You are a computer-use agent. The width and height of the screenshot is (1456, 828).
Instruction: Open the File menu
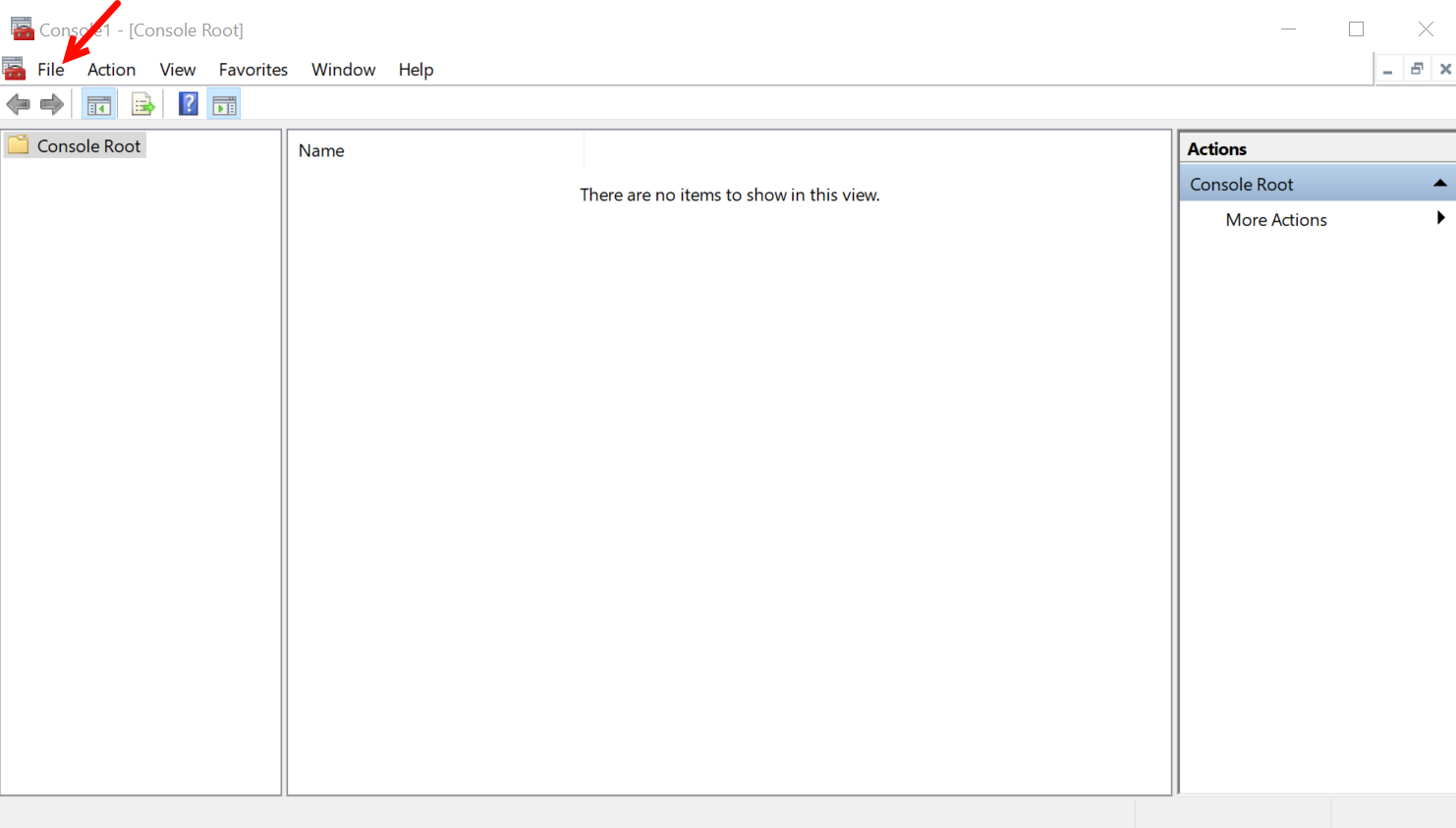click(51, 70)
